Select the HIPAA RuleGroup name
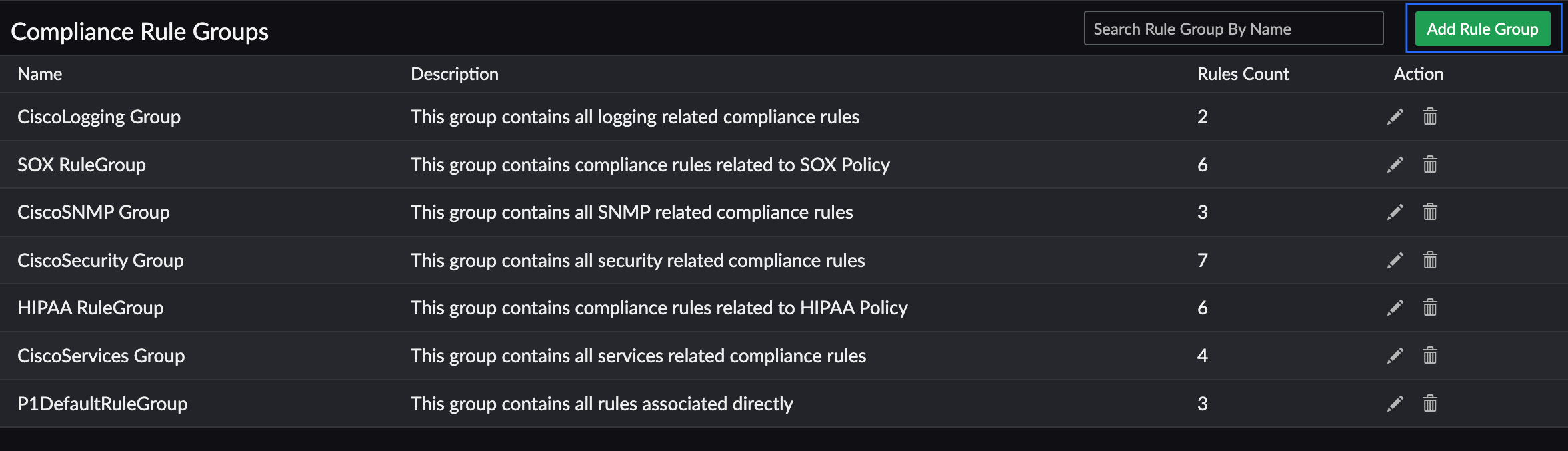 [91, 308]
